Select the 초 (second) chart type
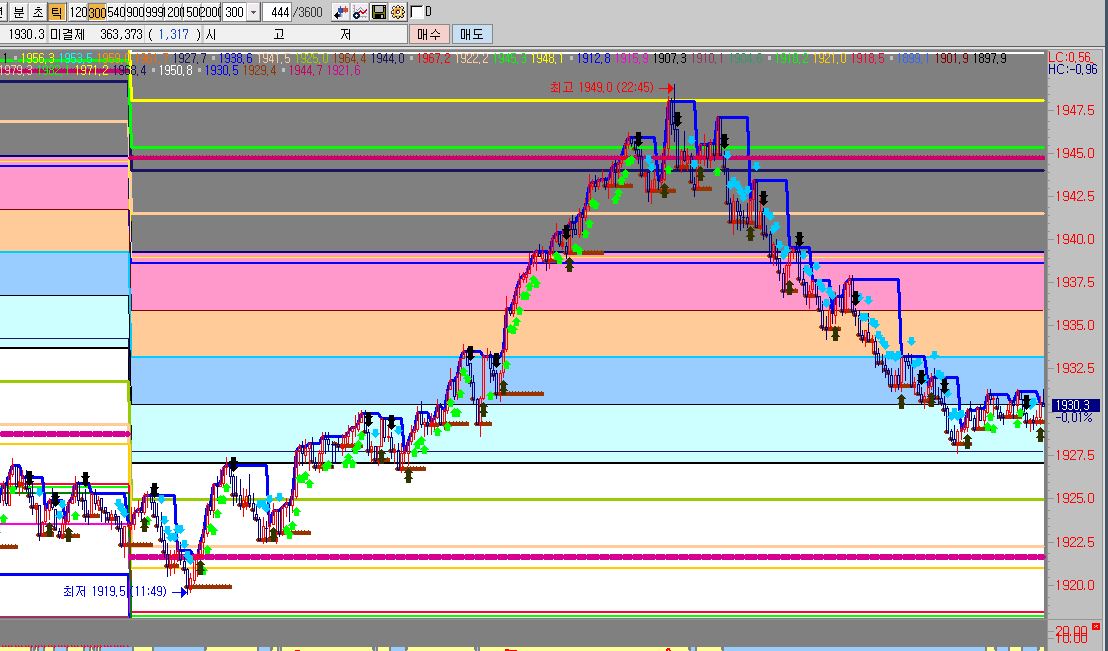The width and height of the screenshot is (1108, 651). coord(38,12)
